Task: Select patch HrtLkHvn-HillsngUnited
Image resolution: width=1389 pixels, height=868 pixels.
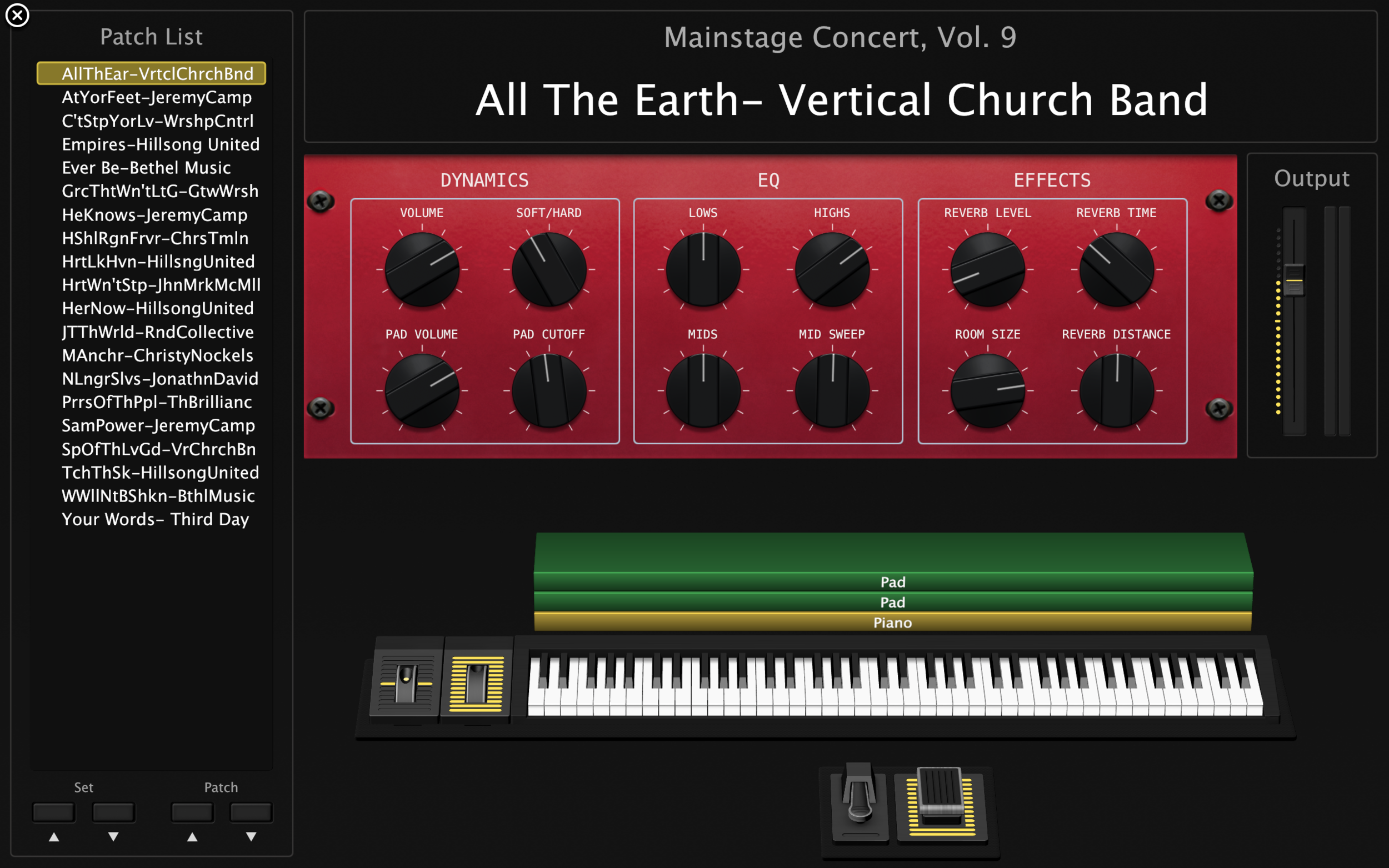Action: (152, 262)
